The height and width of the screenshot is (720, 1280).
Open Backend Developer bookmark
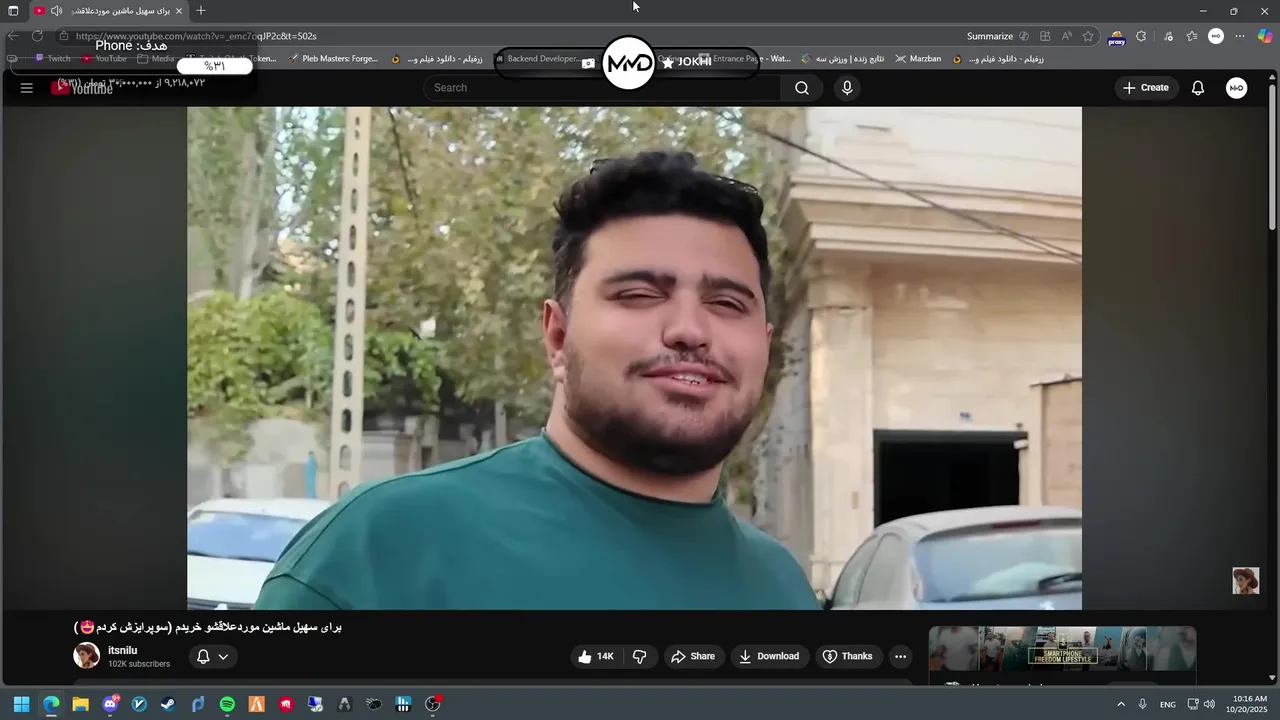[538, 59]
